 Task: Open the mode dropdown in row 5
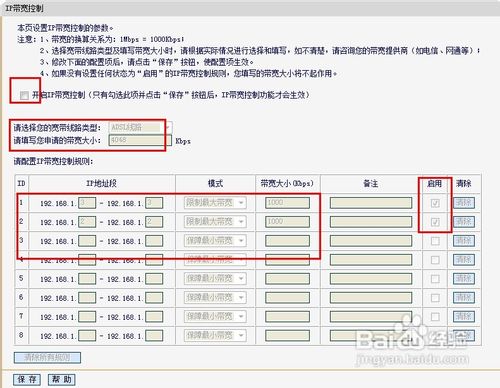[x=215, y=279]
